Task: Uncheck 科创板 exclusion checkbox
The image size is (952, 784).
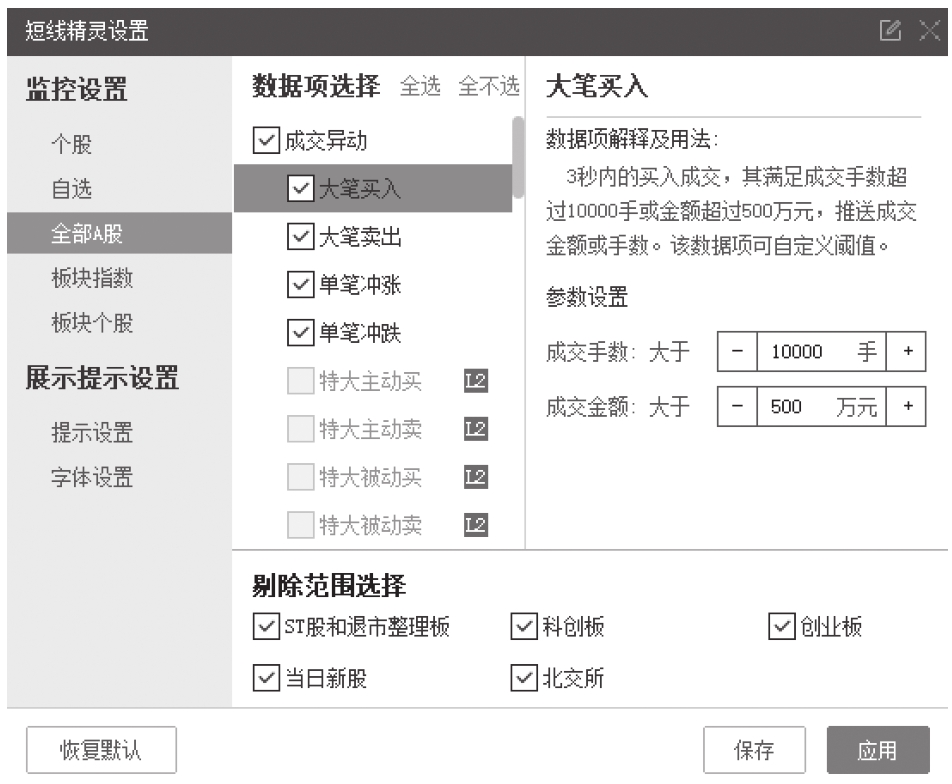Action: (x=524, y=627)
